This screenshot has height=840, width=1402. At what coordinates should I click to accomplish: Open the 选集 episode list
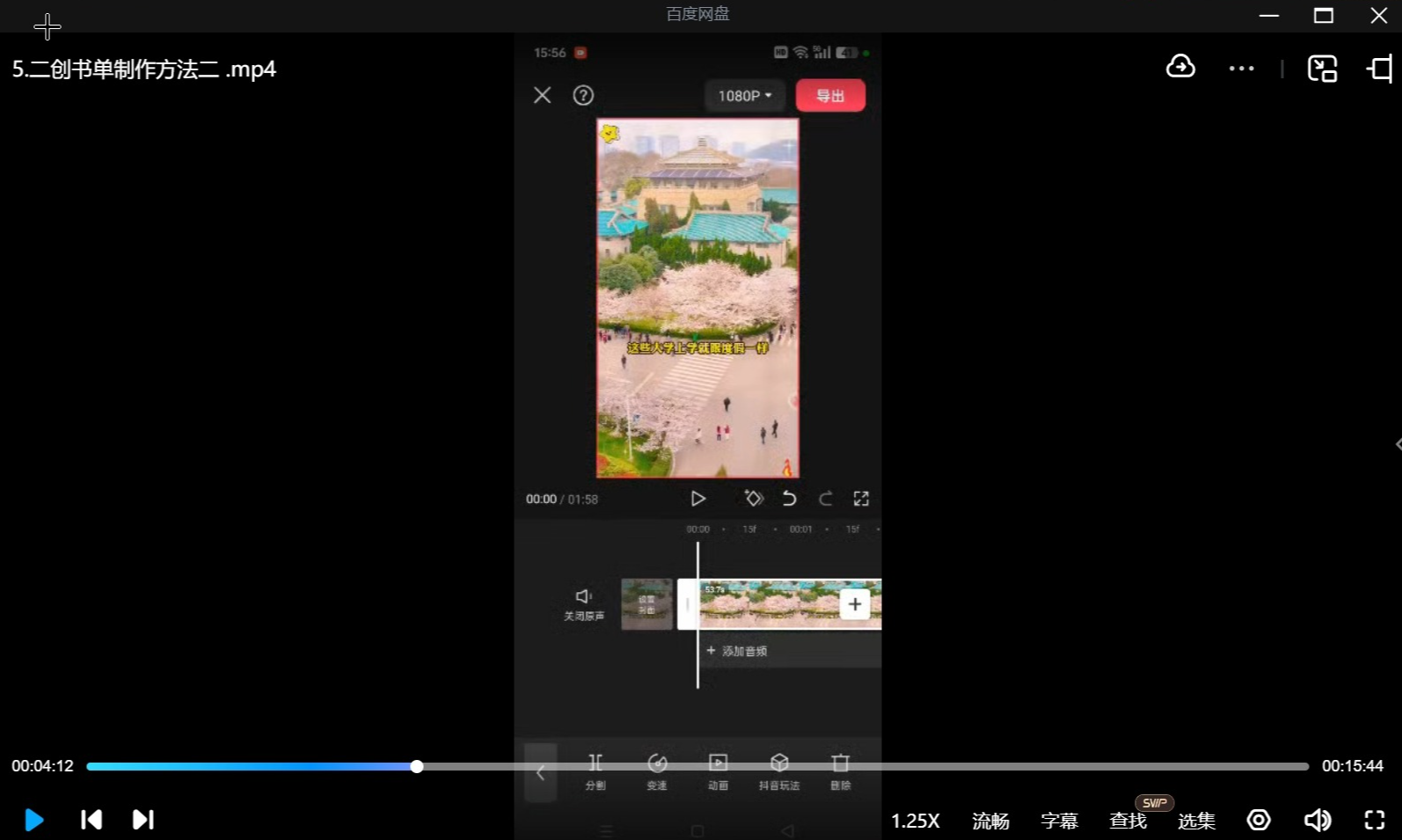pyautogui.click(x=1196, y=821)
